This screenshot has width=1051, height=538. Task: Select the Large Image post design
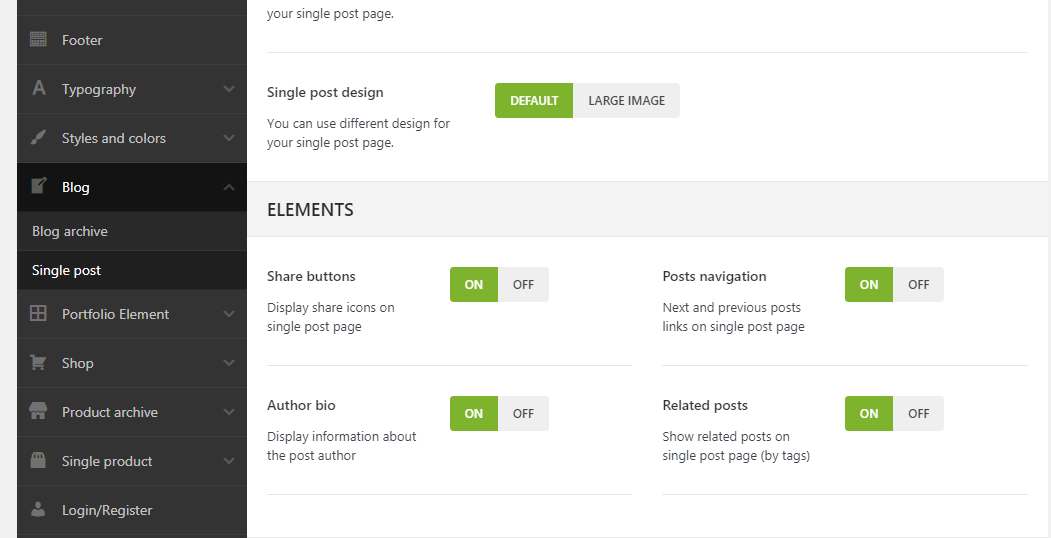click(626, 101)
